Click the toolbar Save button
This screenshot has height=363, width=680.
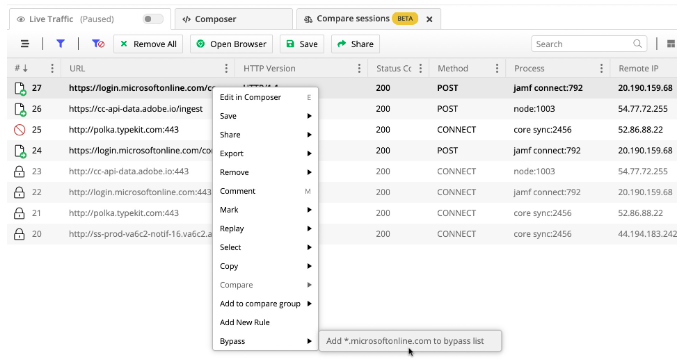point(302,44)
